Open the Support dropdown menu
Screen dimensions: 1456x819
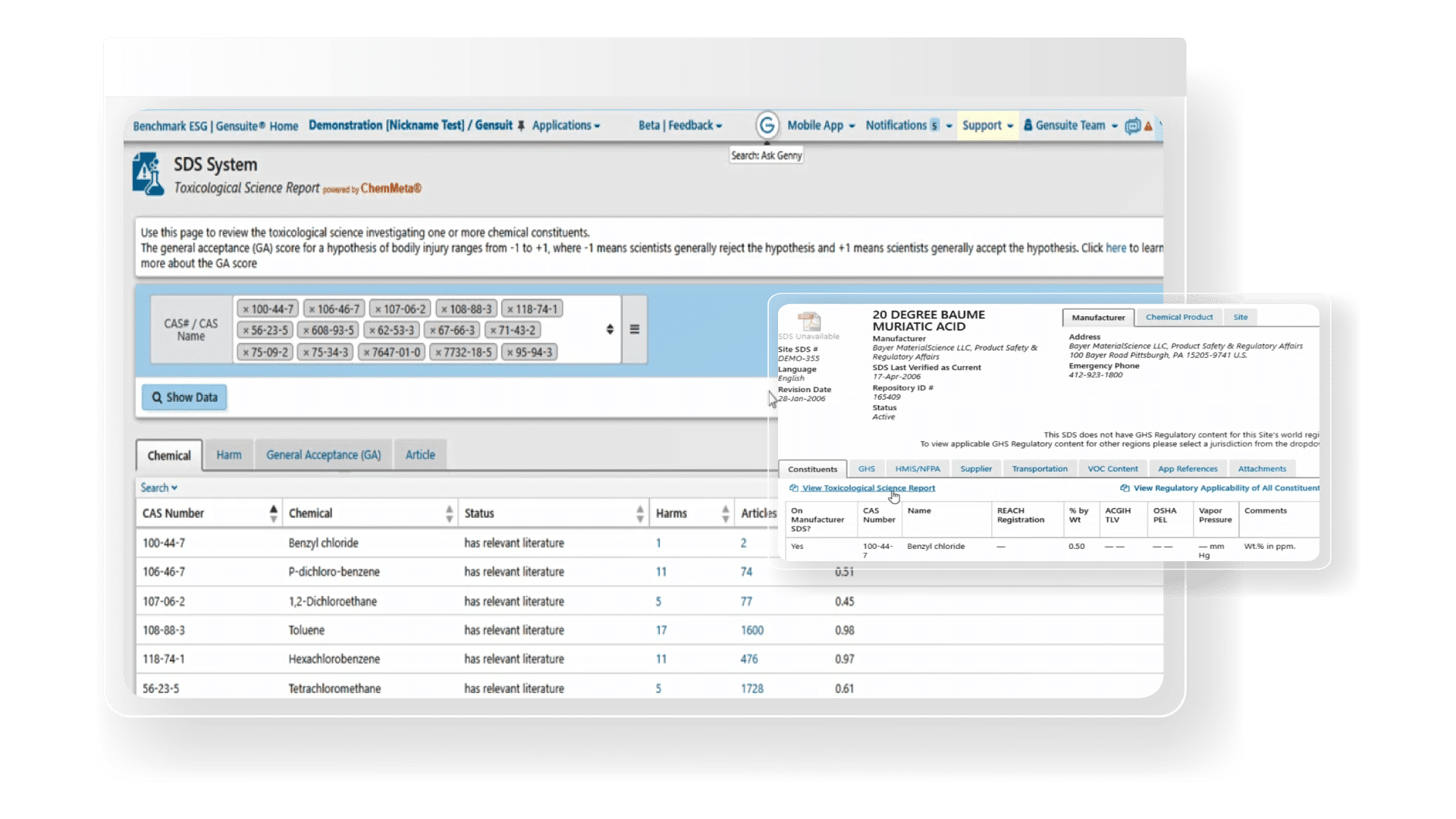tap(988, 126)
